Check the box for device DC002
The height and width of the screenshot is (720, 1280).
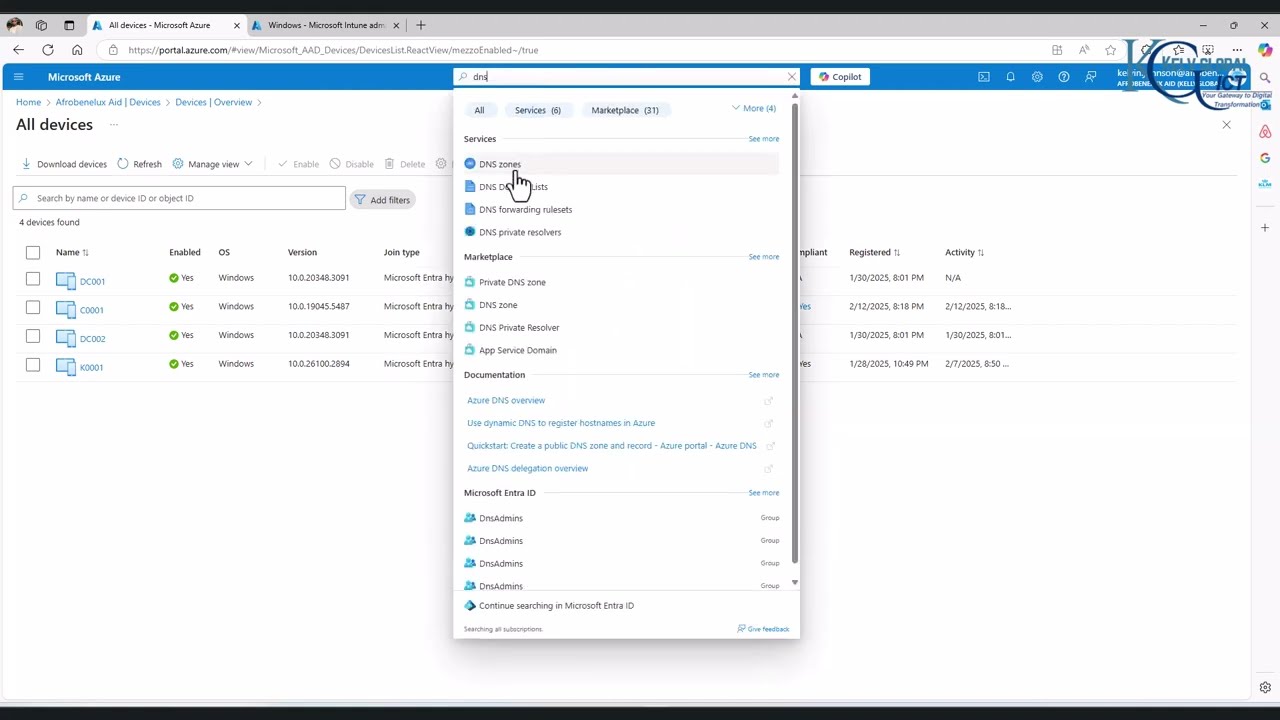coord(33,335)
